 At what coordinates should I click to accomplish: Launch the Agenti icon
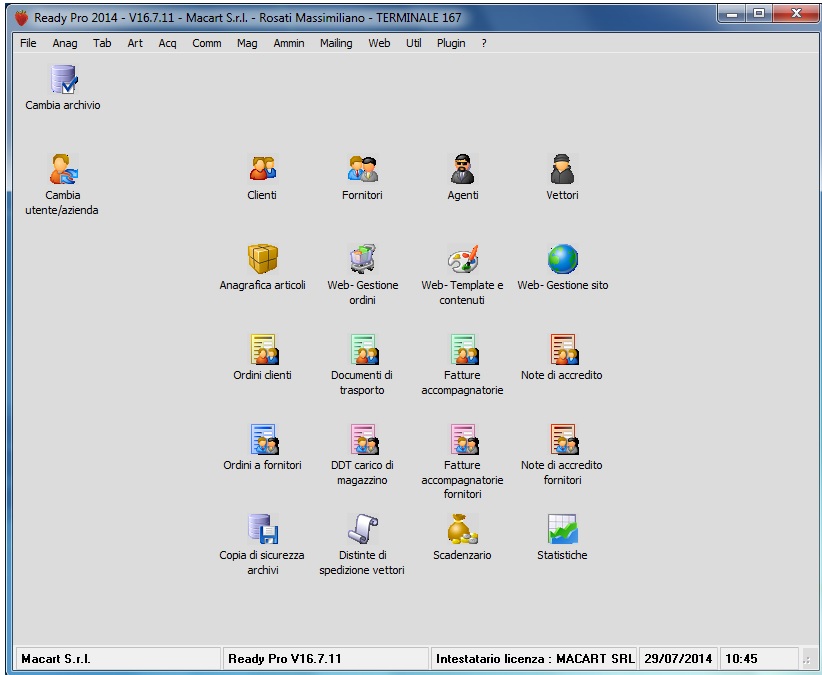pos(462,170)
